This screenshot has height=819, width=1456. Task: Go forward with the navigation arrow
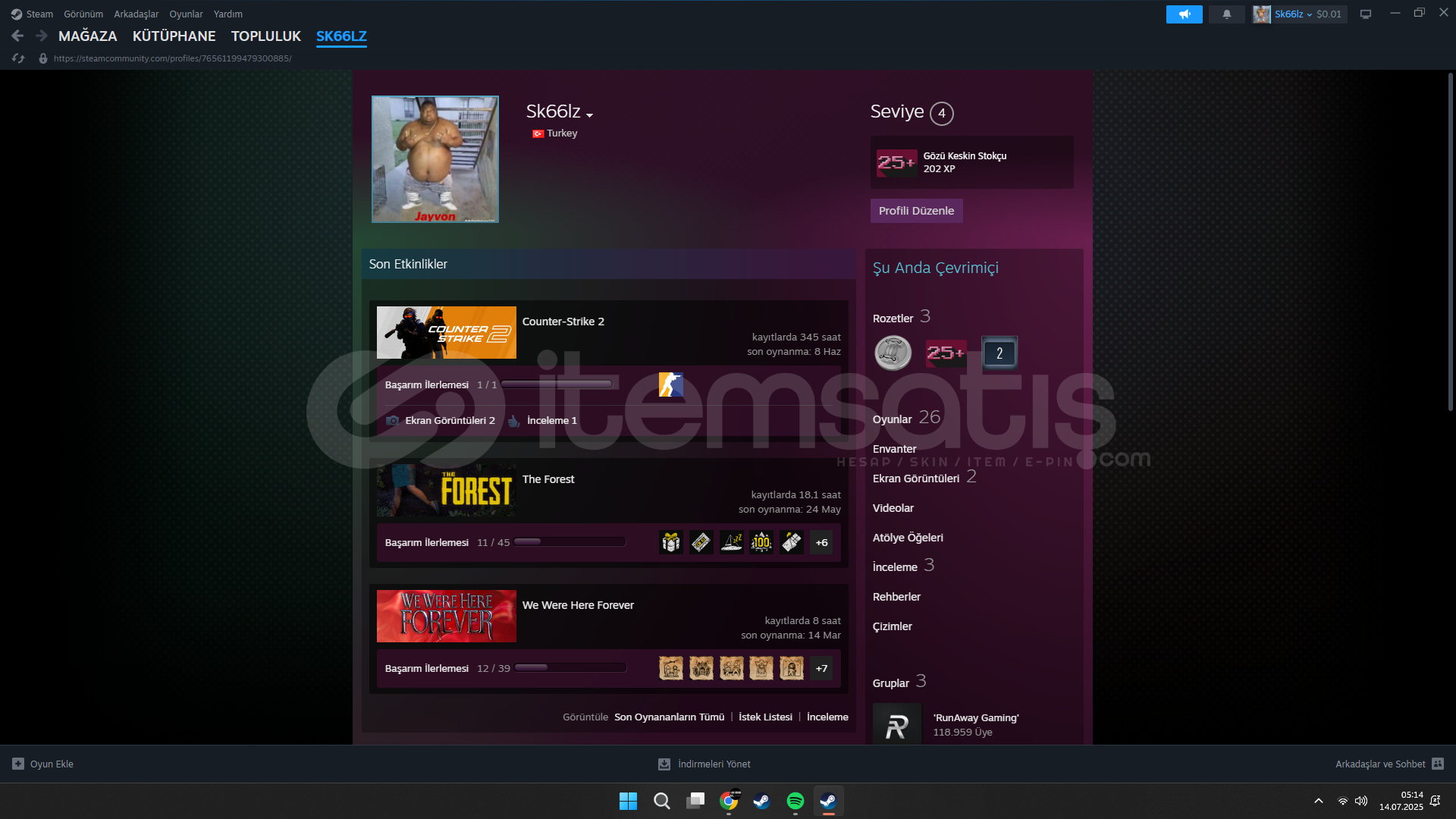click(42, 36)
